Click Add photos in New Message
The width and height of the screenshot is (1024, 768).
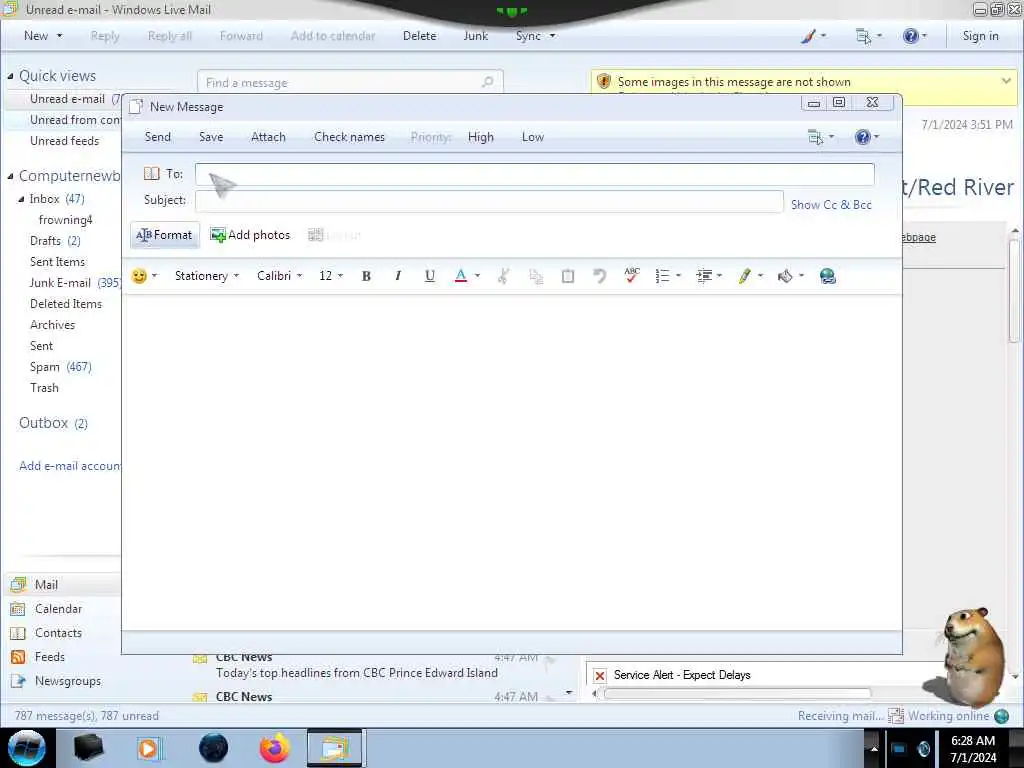(x=250, y=235)
